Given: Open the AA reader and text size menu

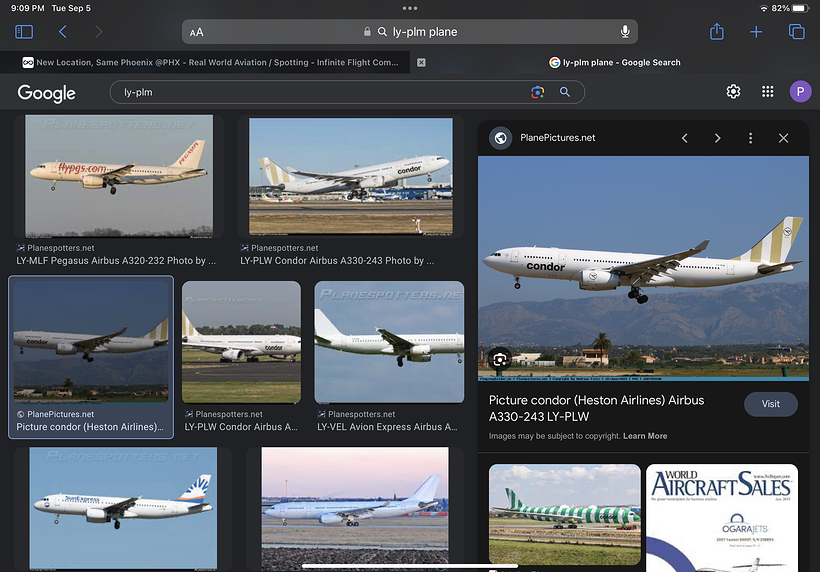Looking at the screenshot, I should tap(197, 32).
